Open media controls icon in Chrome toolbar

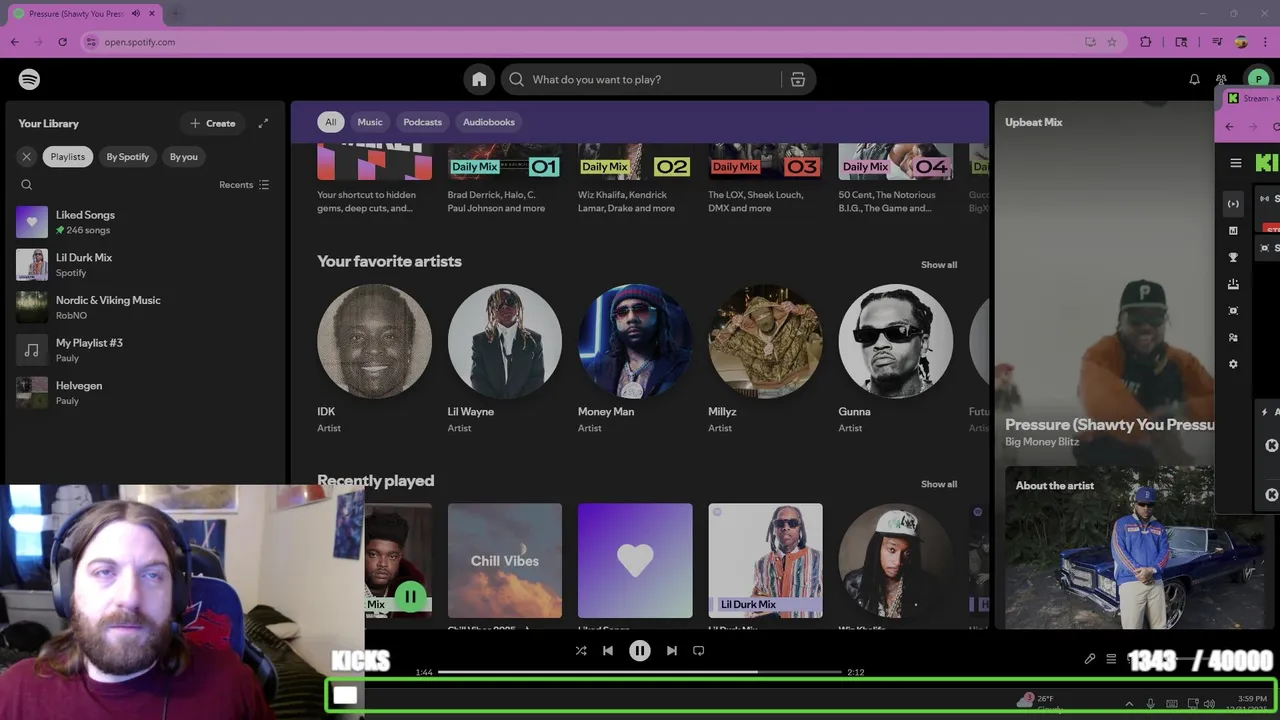click(x=1217, y=42)
